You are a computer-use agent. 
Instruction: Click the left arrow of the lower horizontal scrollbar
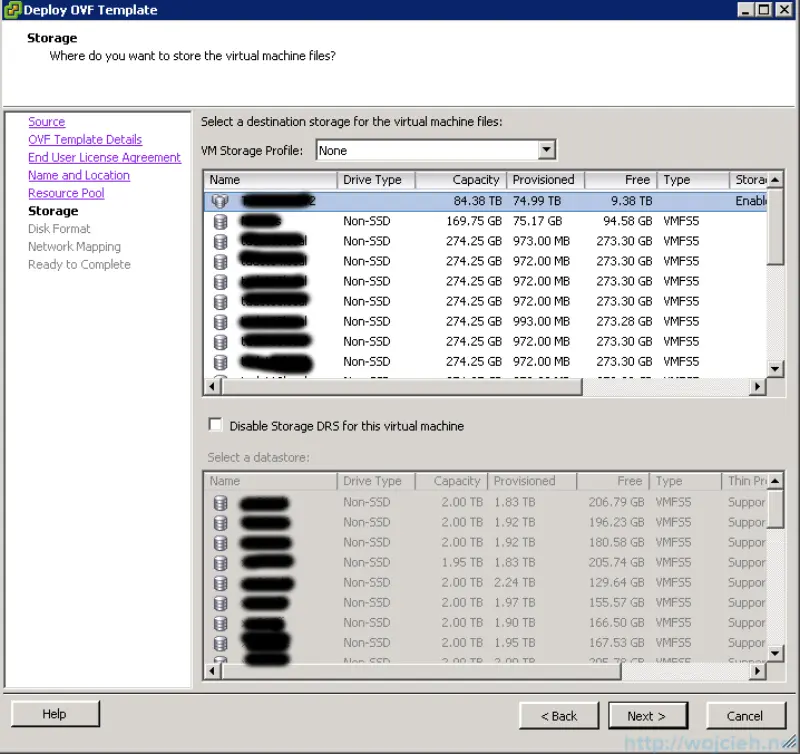211,671
